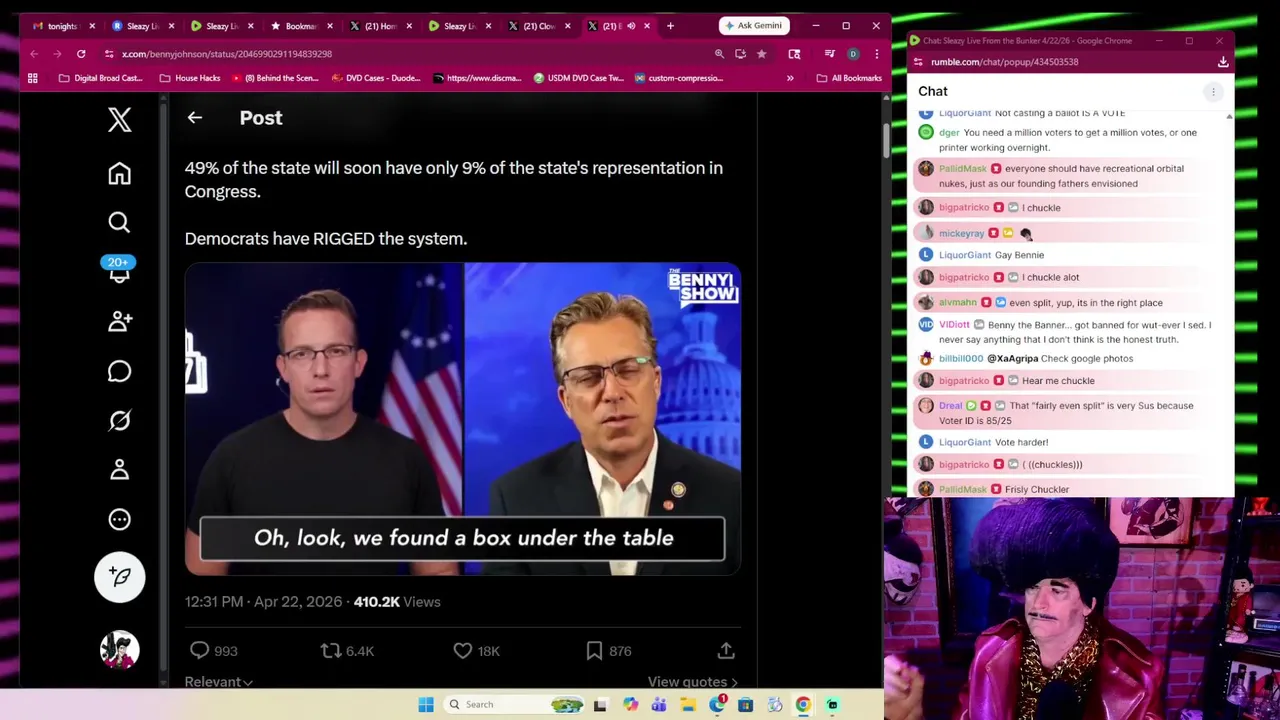
Task: Switch to the (21) Home X tab
Action: 380,26
